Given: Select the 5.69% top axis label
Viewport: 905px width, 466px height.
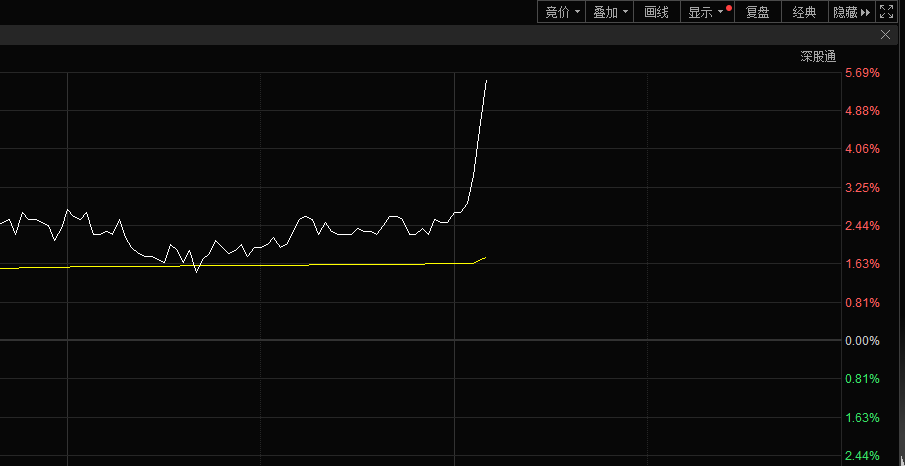Looking at the screenshot, I should coord(862,73).
